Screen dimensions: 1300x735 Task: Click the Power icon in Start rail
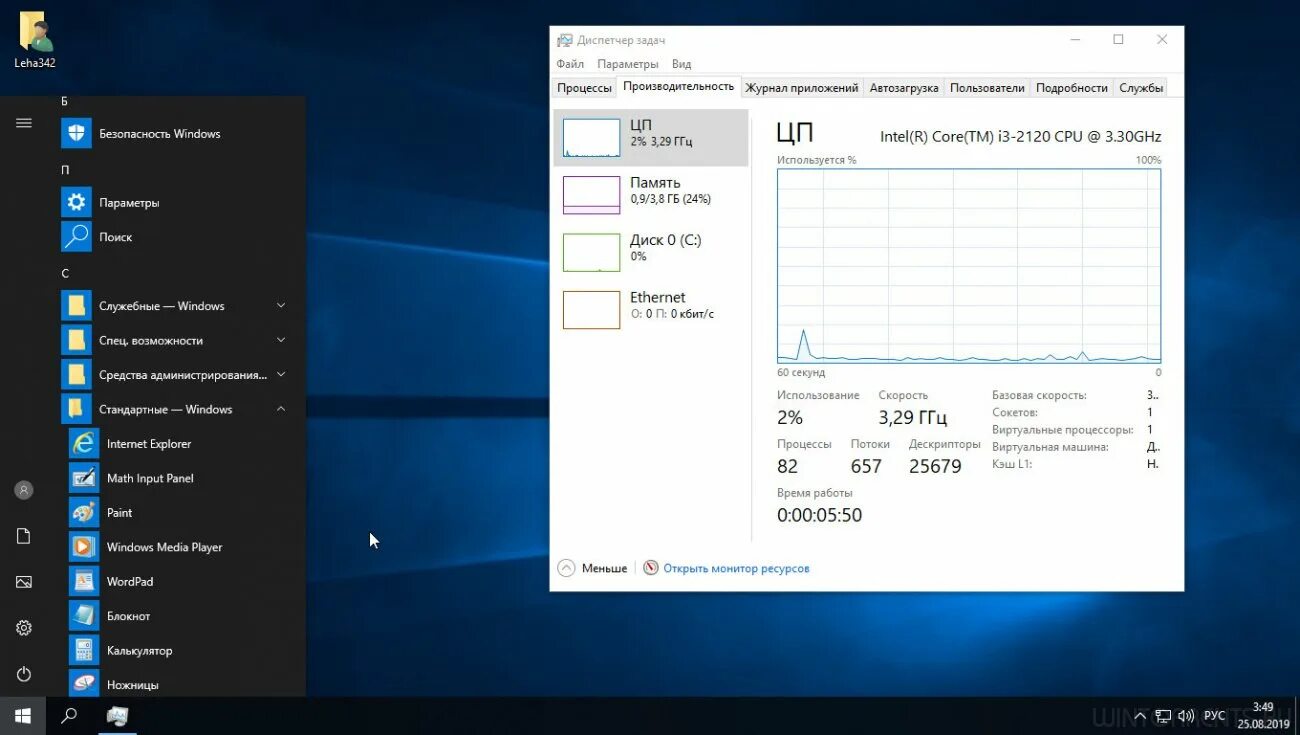coord(24,674)
